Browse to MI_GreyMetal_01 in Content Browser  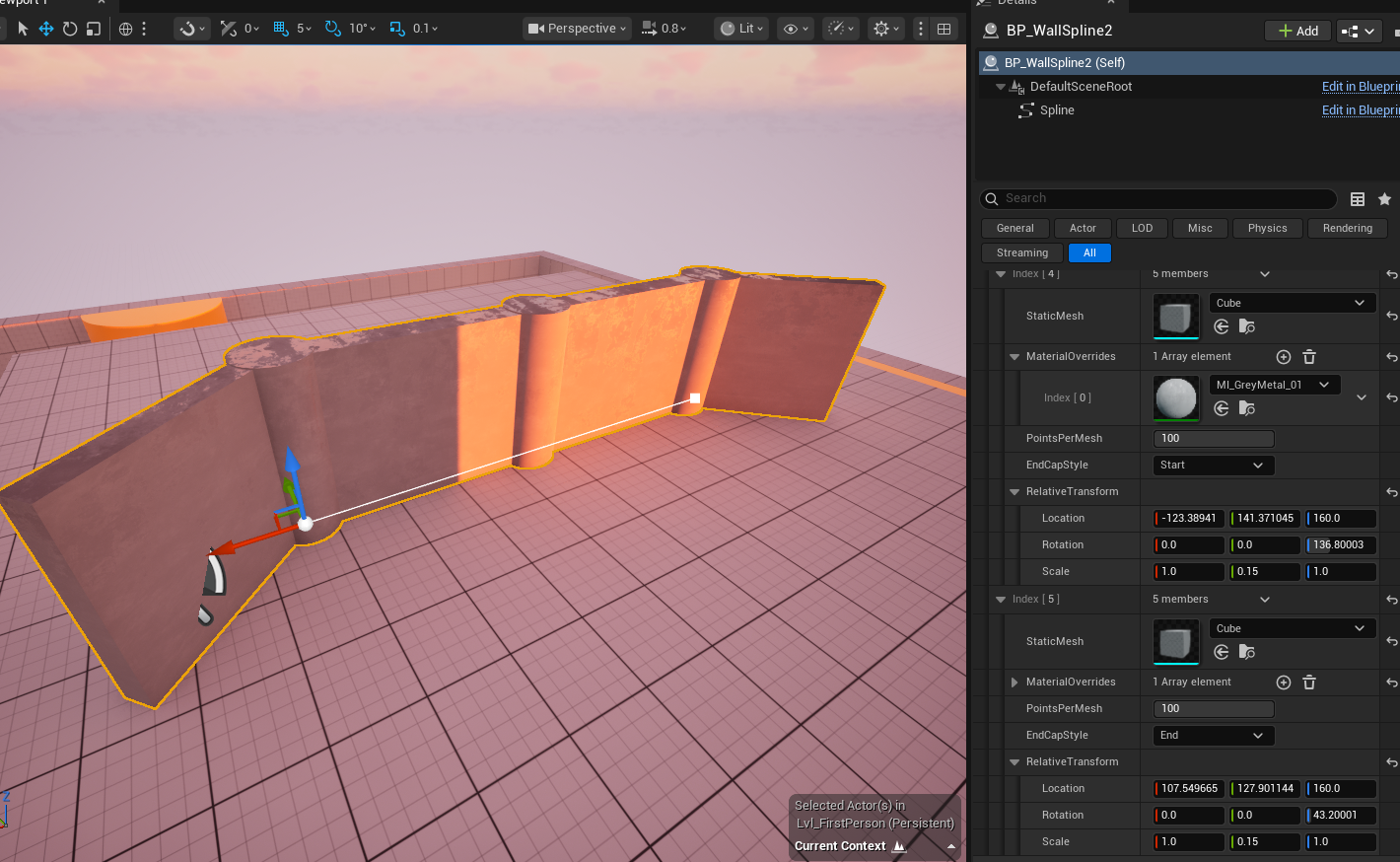pyautogui.click(x=1247, y=408)
